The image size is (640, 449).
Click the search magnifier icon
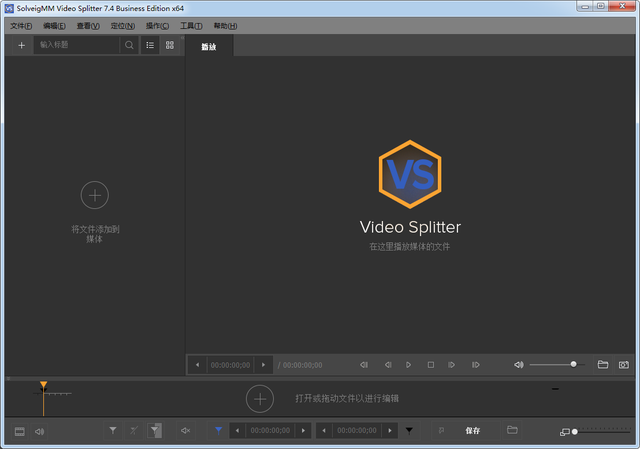[129, 45]
